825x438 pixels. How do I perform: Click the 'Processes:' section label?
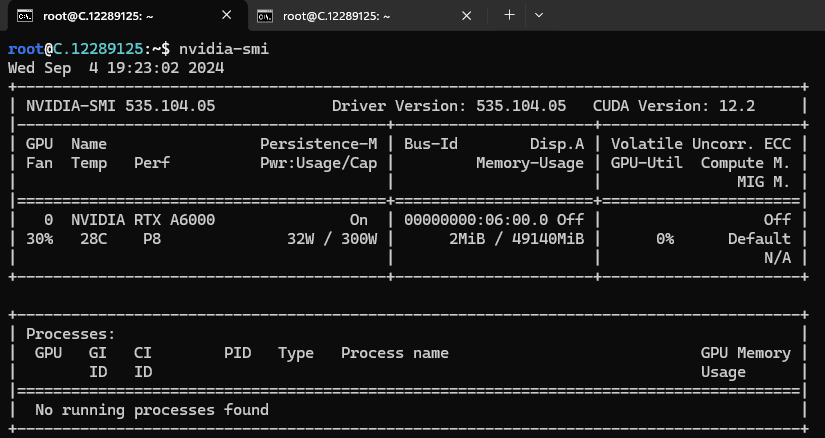71,334
